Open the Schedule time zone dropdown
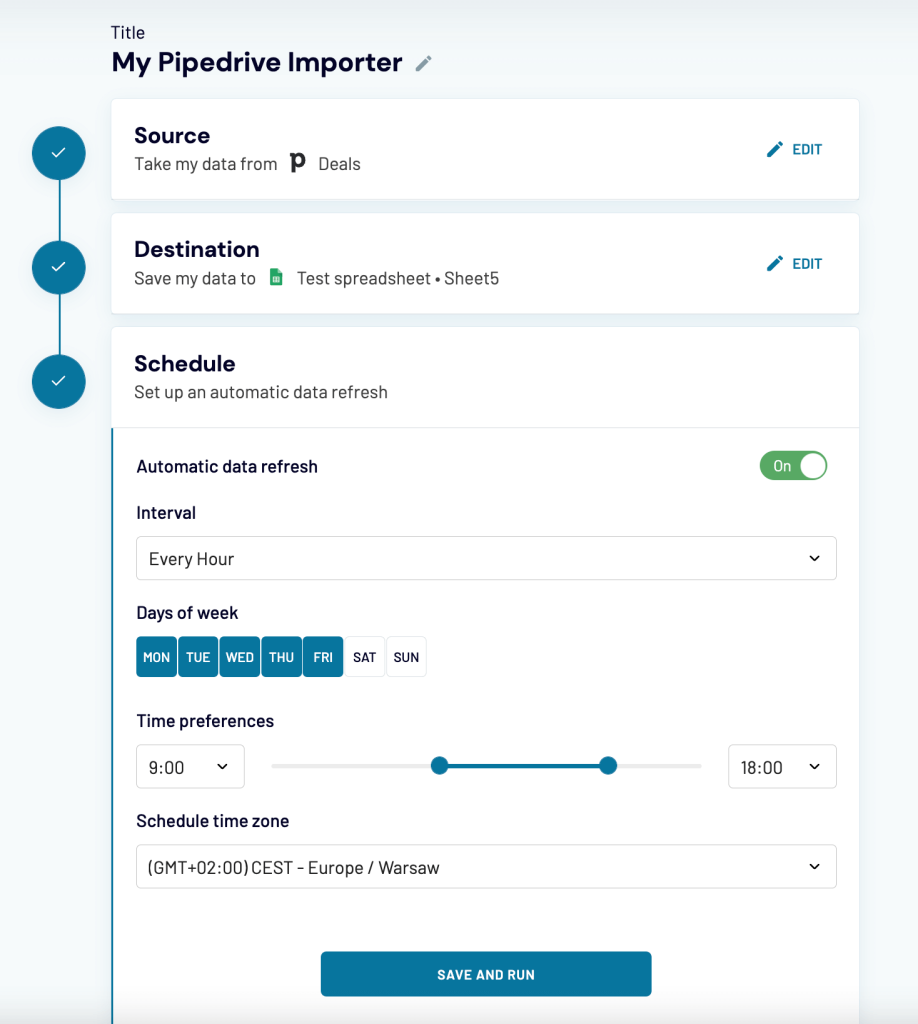This screenshot has width=918, height=1024. 486,867
